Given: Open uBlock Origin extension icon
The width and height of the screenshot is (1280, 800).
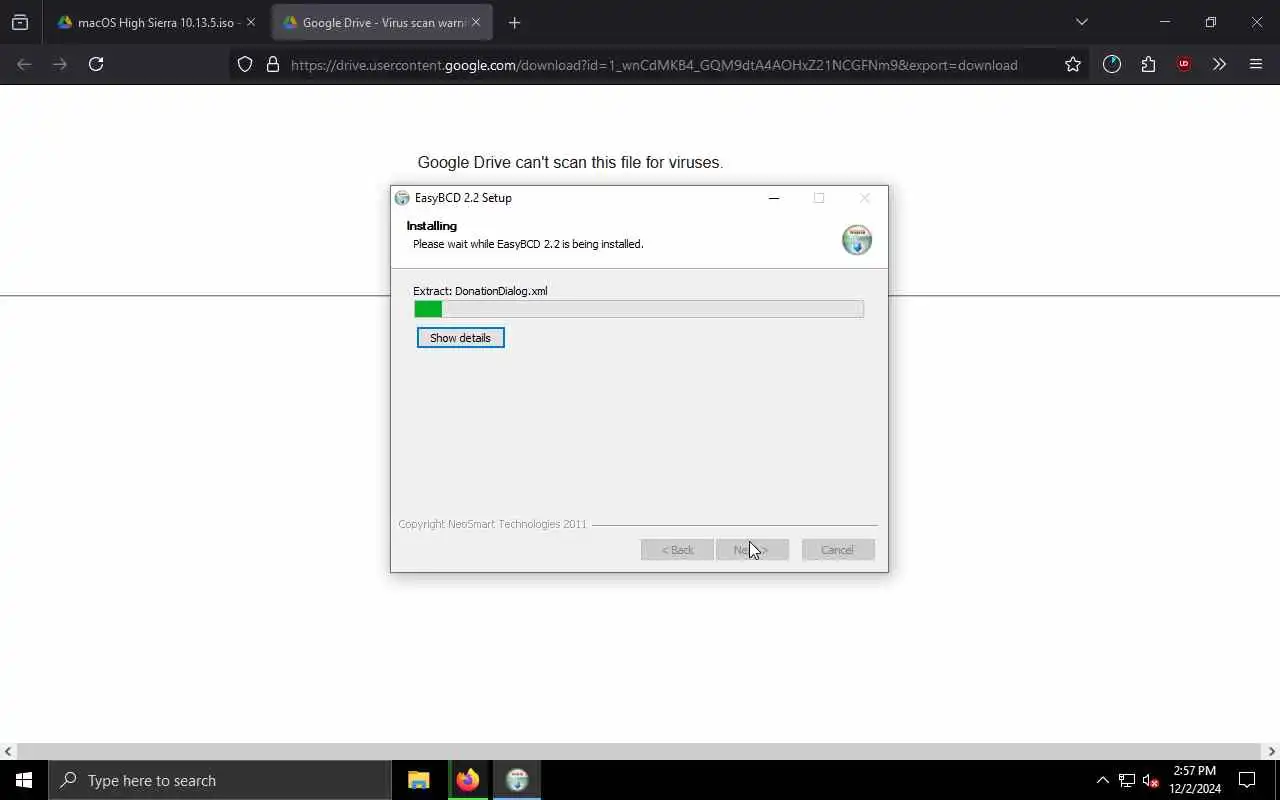Looking at the screenshot, I should [x=1184, y=64].
